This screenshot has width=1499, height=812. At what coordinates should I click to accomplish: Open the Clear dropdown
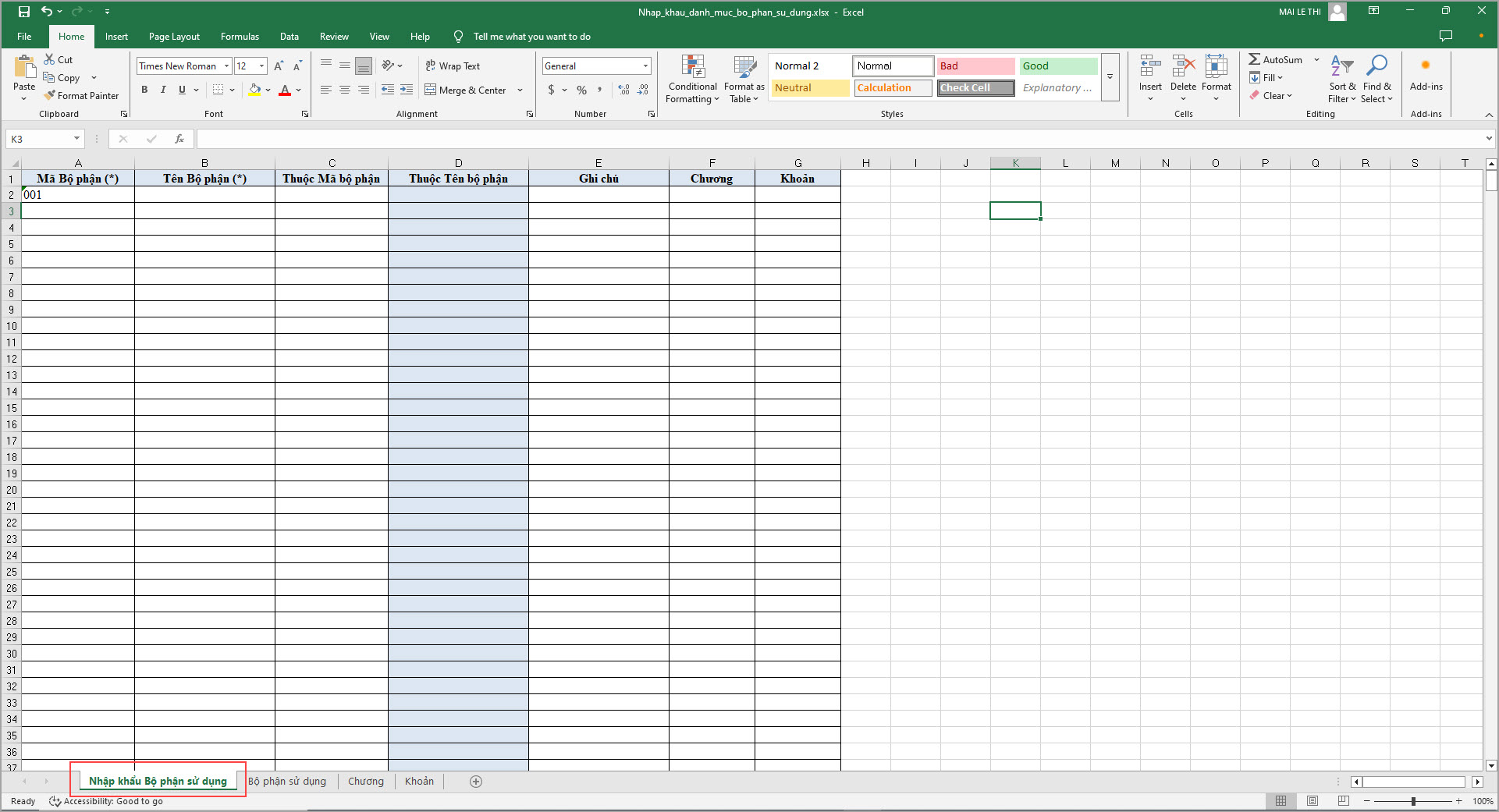[x=1270, y=96]
